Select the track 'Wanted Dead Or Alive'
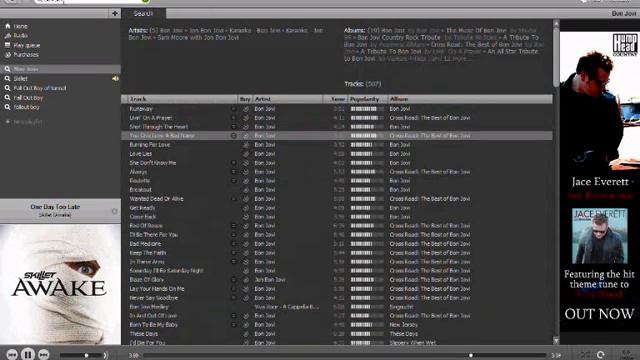The width and height of the screenshot is (640, 360). point(156,199)
